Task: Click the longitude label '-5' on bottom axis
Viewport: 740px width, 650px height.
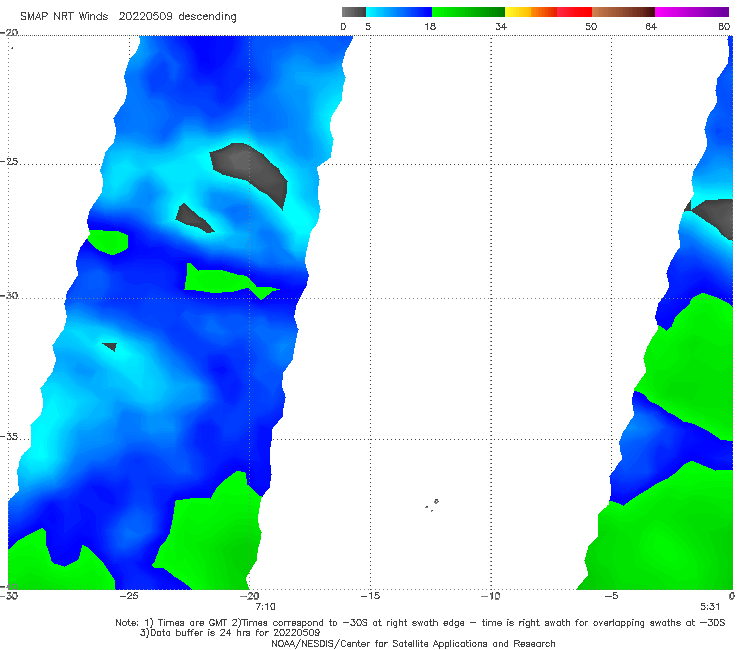Action: point(611,596)
